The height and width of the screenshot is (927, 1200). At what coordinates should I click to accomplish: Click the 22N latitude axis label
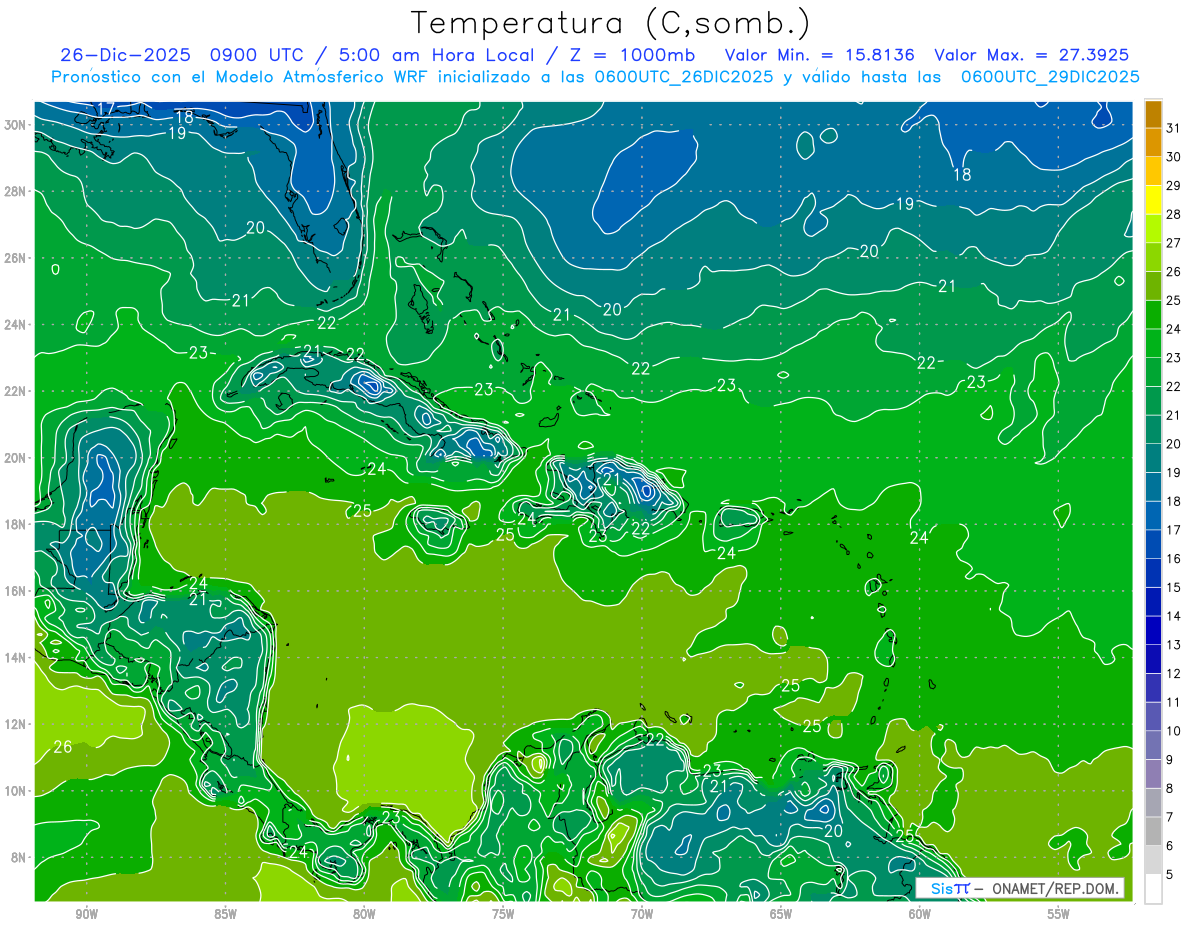tap(17, 391)
